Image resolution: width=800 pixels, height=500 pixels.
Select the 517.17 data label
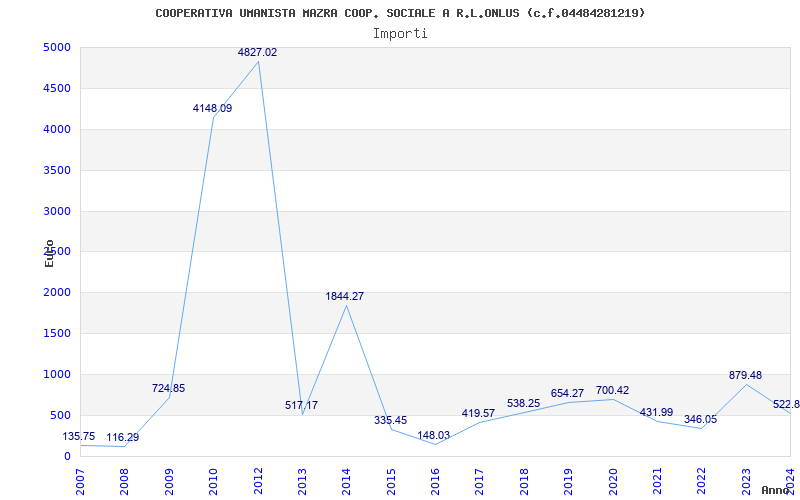coord(302,406)
